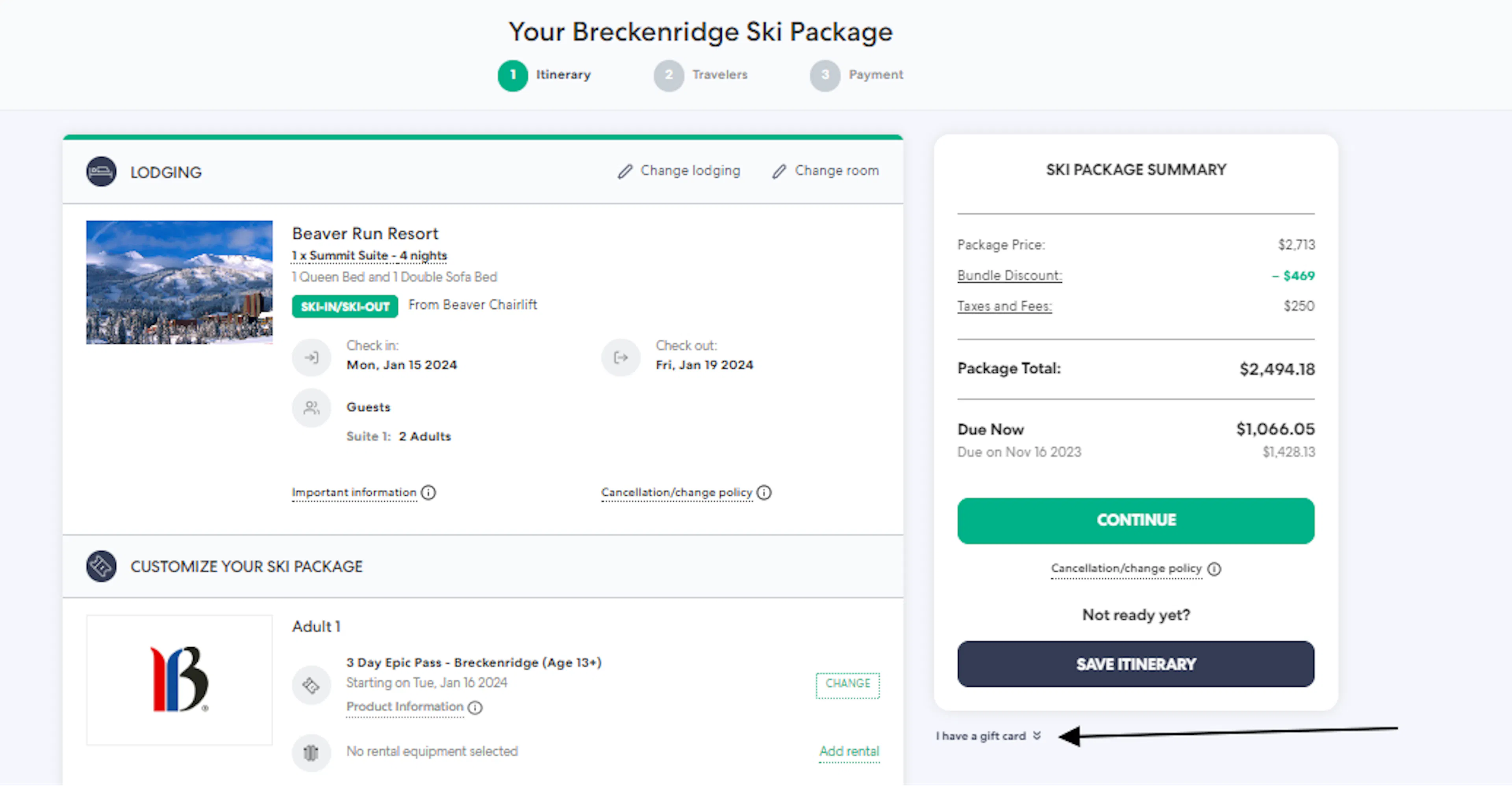Click the ticket icon in Customize Your Ski Package
1512x791 pixels.
click(101, 566)
